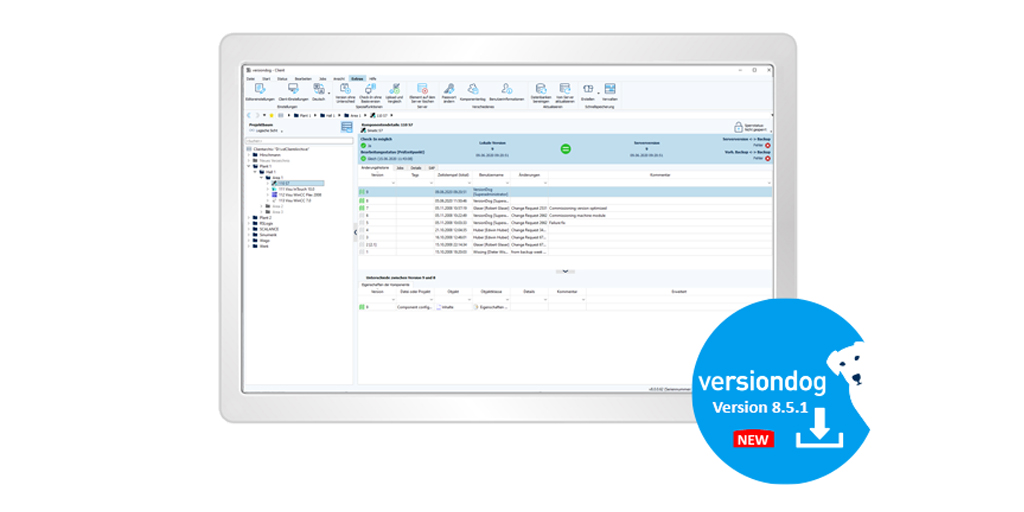Click Hall 1 in the breadcrumb
Viewport: 1024px width, 512px height.
(329, 115)
